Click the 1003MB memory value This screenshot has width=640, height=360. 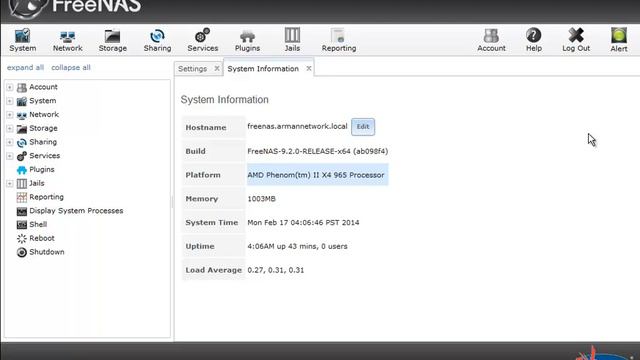tap(261, 199)
